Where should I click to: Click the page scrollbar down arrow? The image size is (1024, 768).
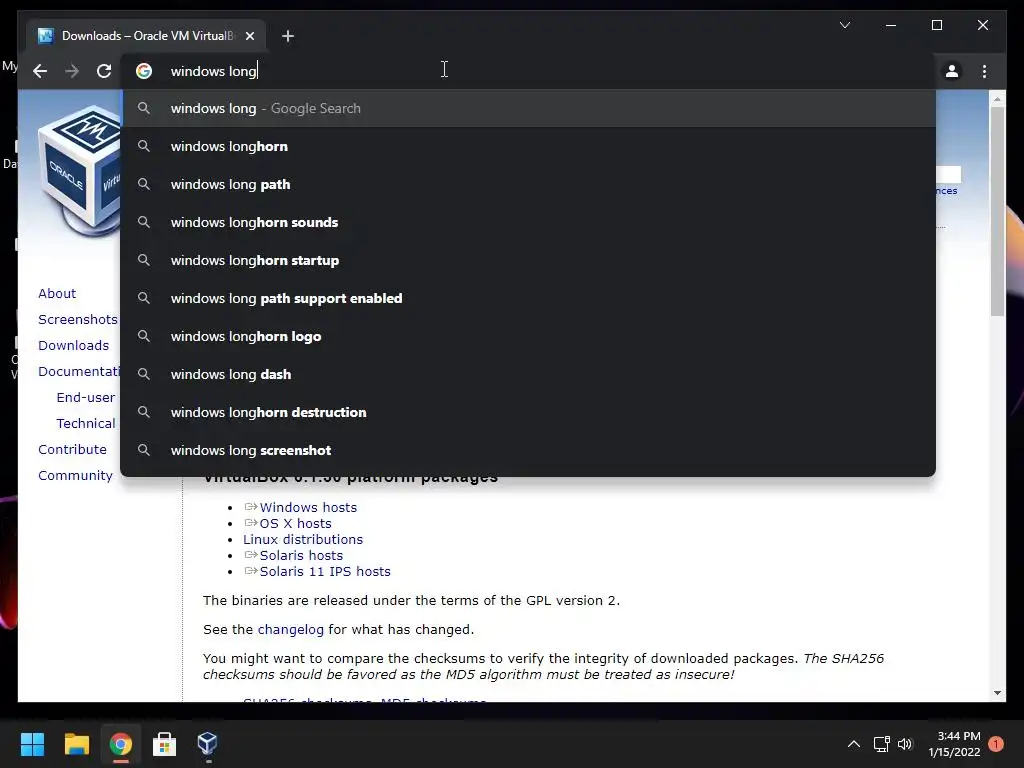pos(997,693)
